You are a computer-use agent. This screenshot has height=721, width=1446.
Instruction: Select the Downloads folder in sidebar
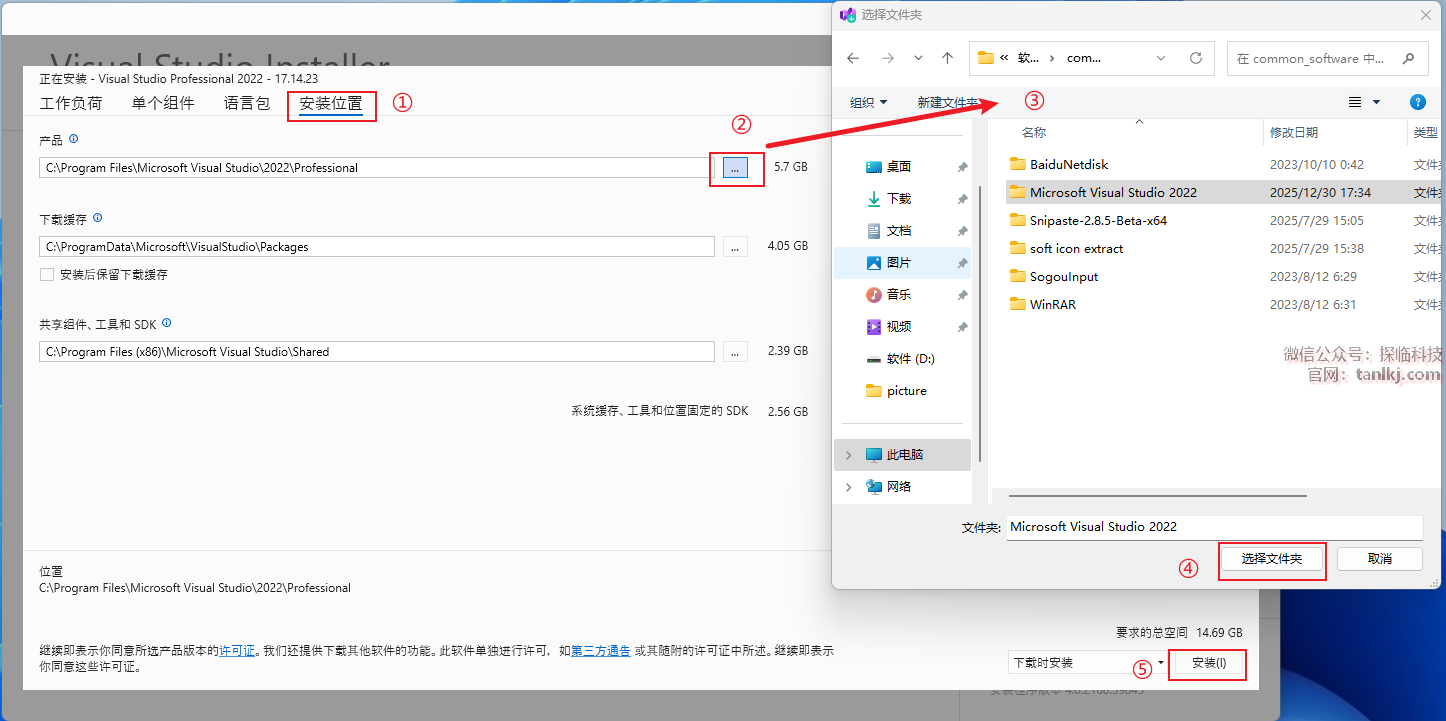pos(898,199)
